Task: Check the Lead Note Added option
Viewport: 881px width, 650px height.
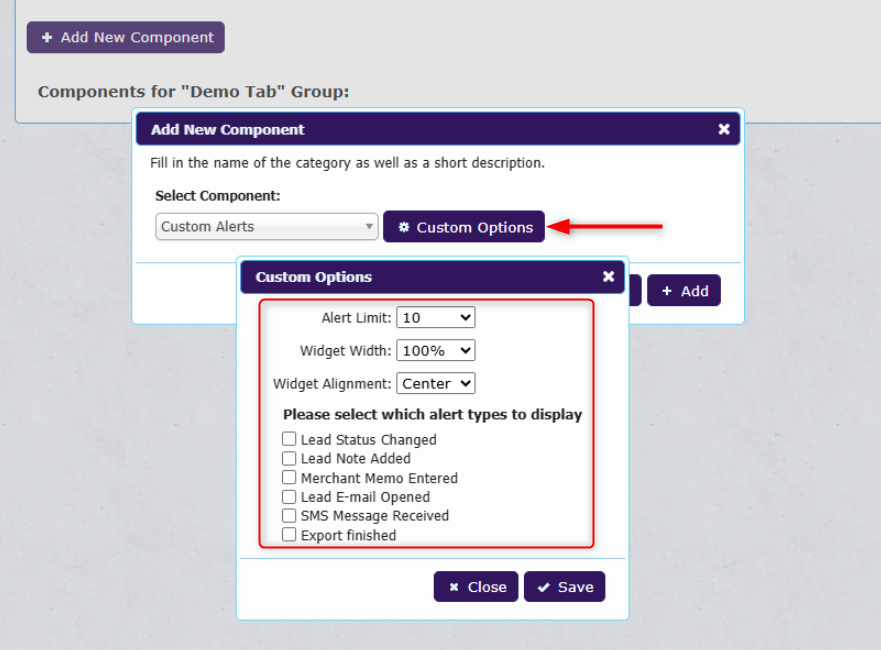Action: pos(289,458)
